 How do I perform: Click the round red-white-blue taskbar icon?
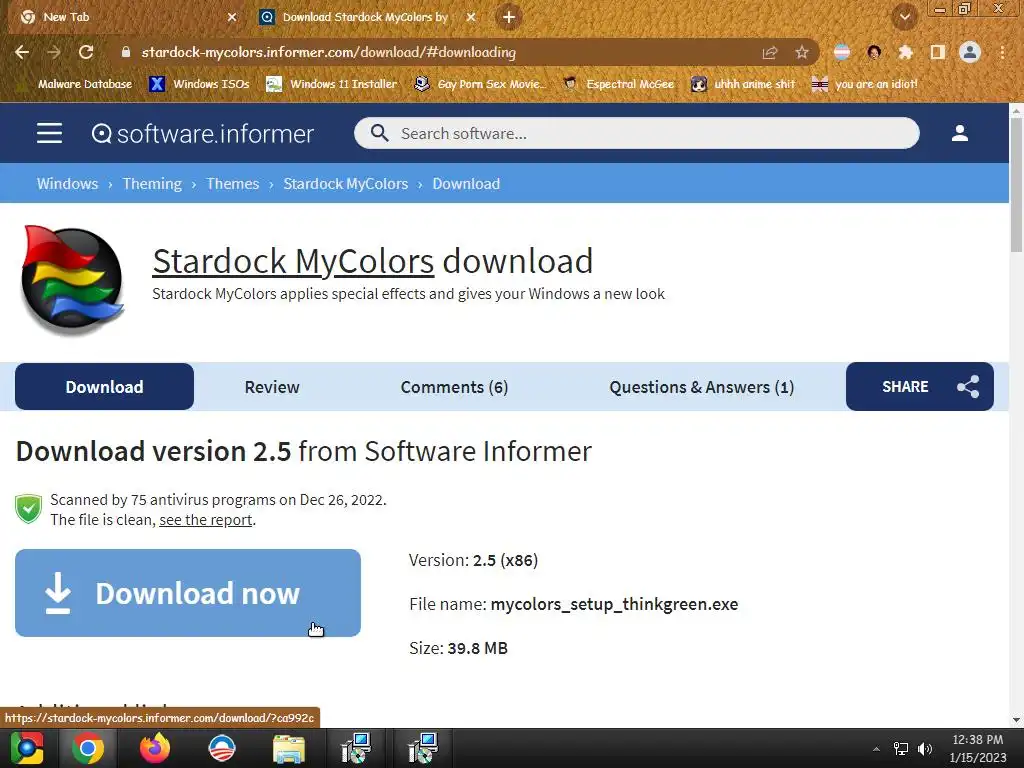coord(221,748)
